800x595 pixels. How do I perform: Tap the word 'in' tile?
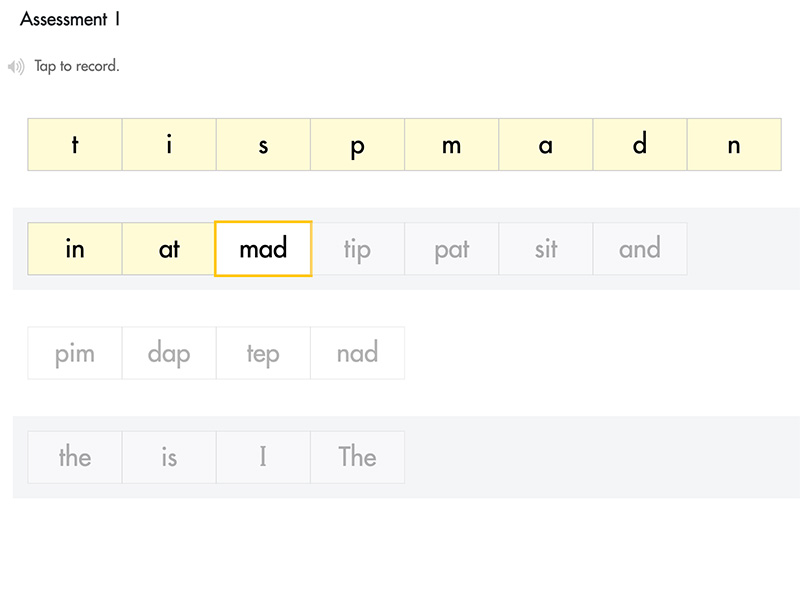(75, 249)
